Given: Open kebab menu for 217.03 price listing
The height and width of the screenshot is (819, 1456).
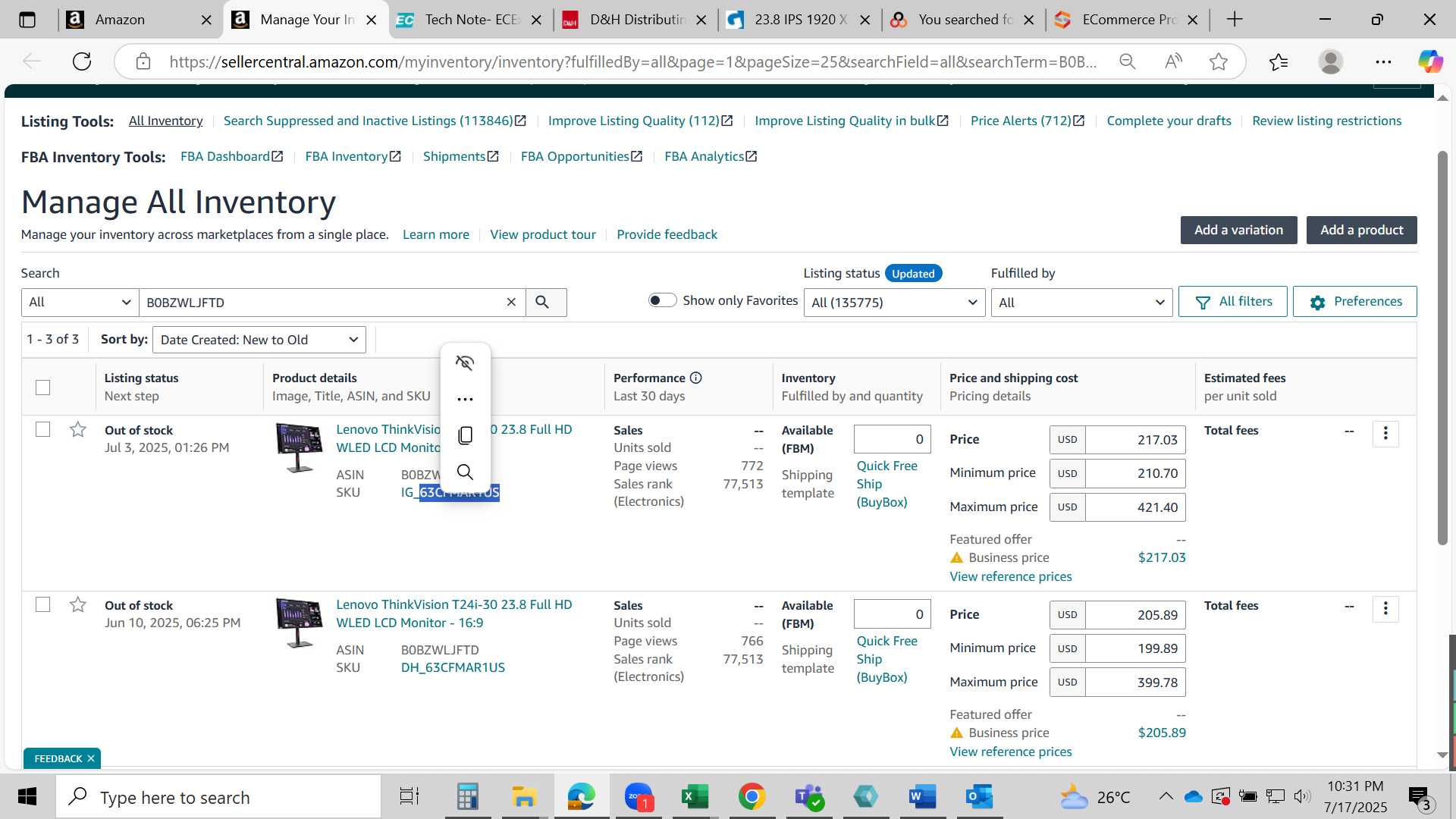Looking at the screenshot, I should [1385, 433].
